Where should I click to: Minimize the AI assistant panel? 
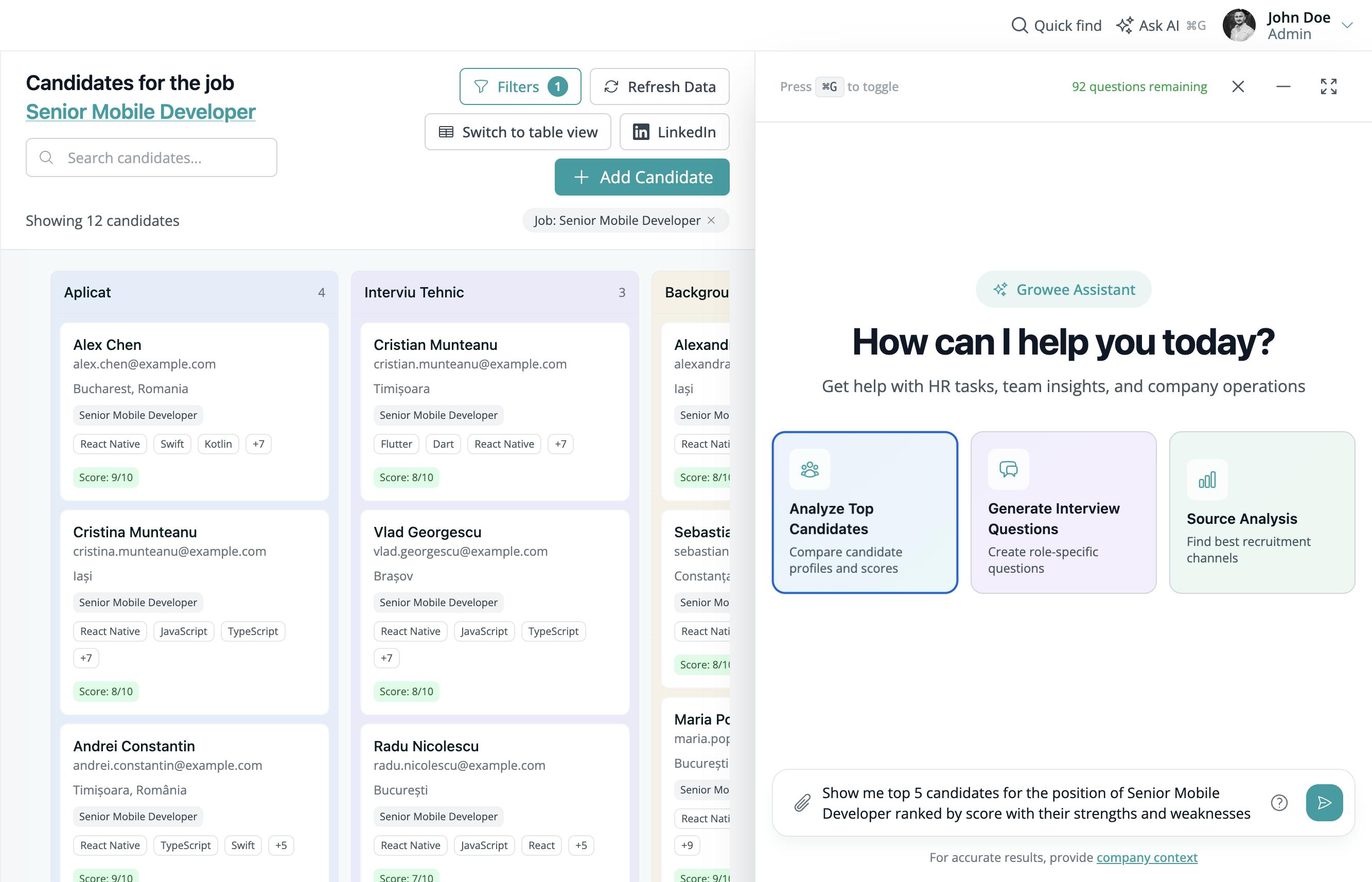coord(1283,86)
